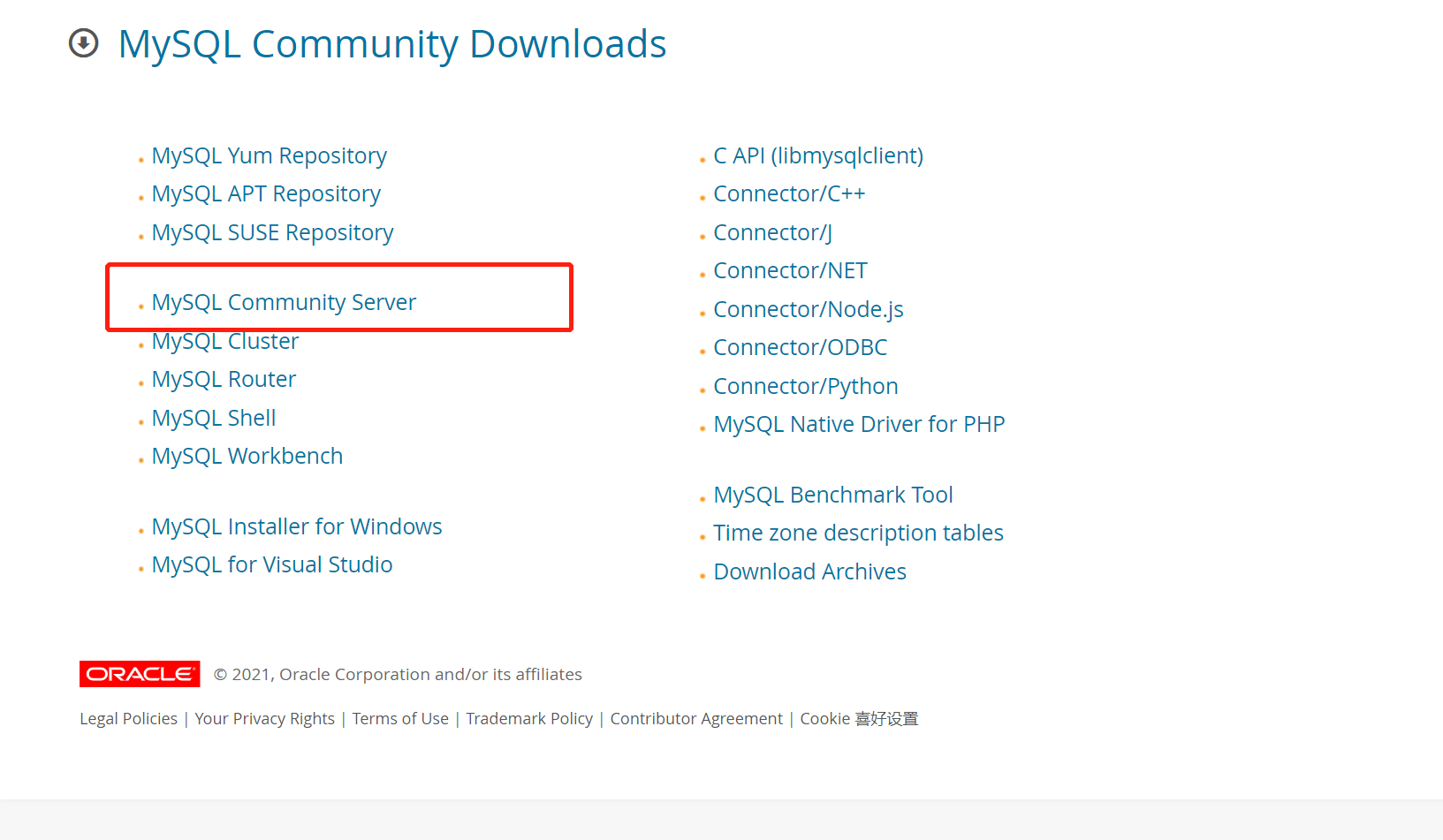Open Time zone description tables
The width and height of the screenshot is (1443, 840).
(858, 533)
